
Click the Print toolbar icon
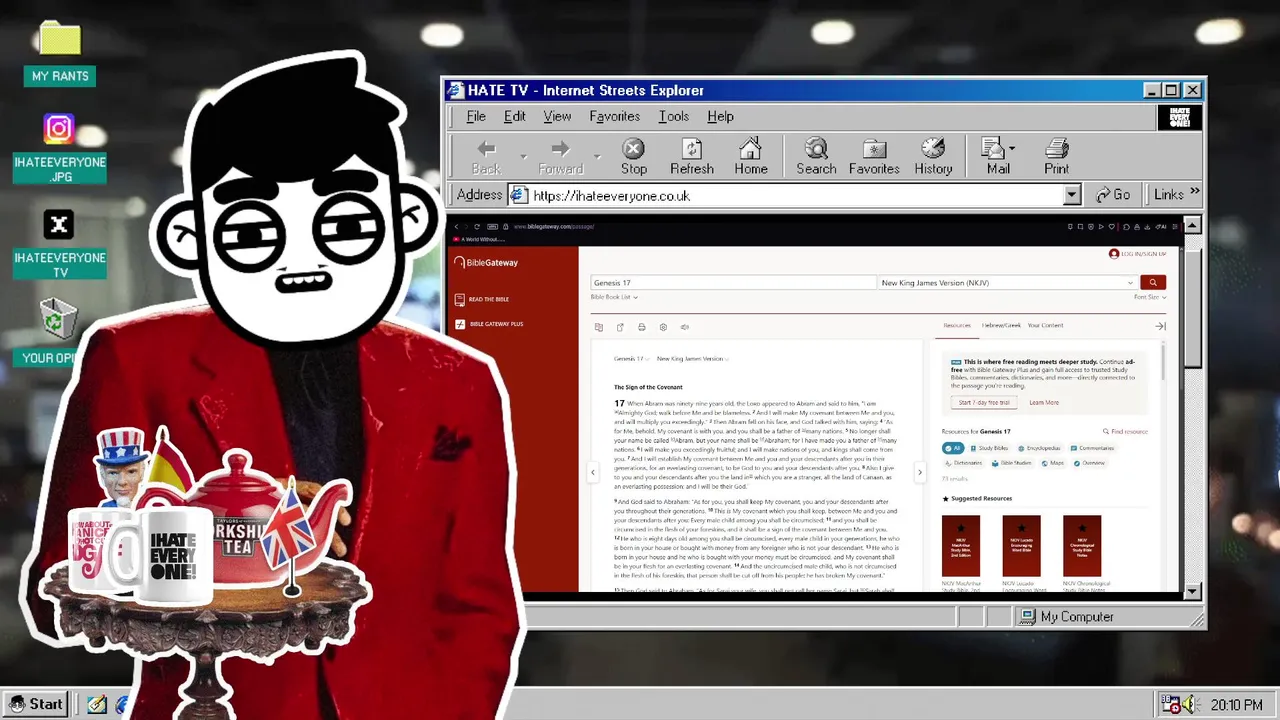(x=1057, y=156)
